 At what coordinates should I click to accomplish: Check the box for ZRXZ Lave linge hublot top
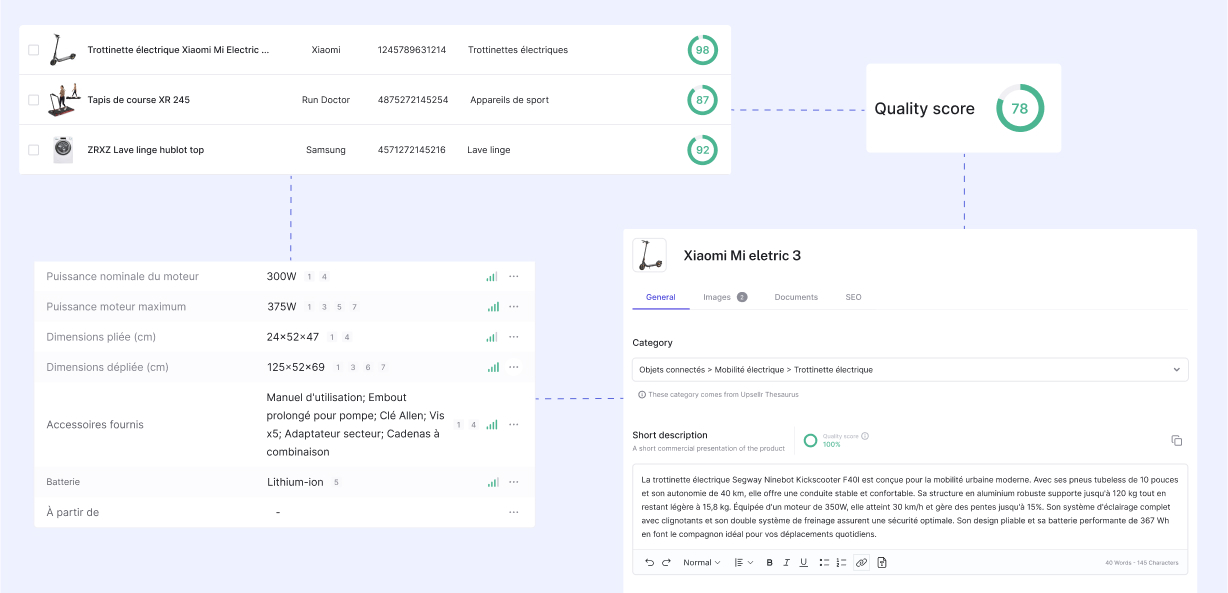[x=33, y=150]
